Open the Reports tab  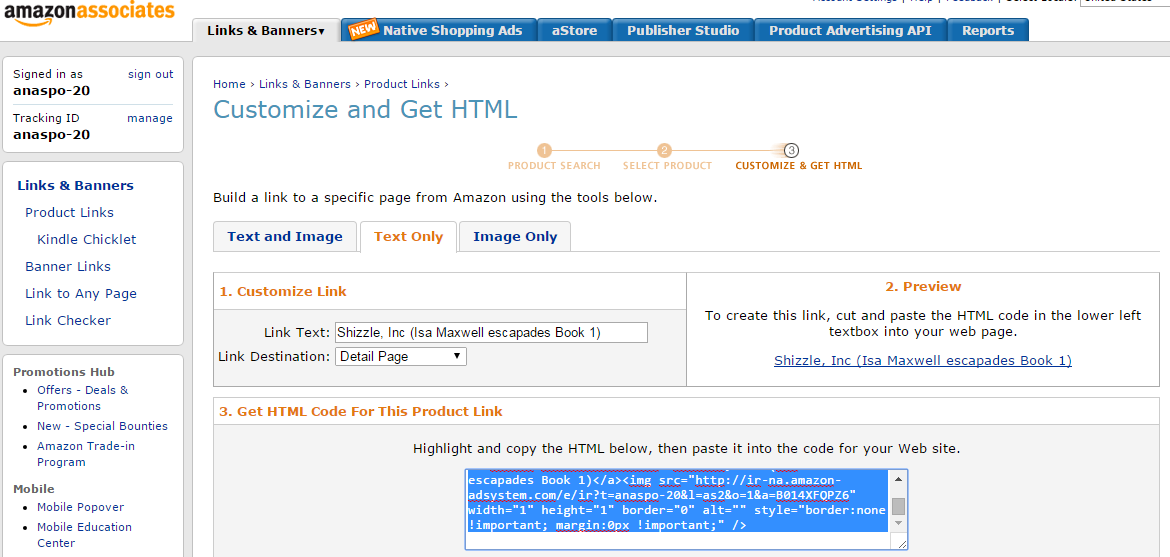pos(987,31)
